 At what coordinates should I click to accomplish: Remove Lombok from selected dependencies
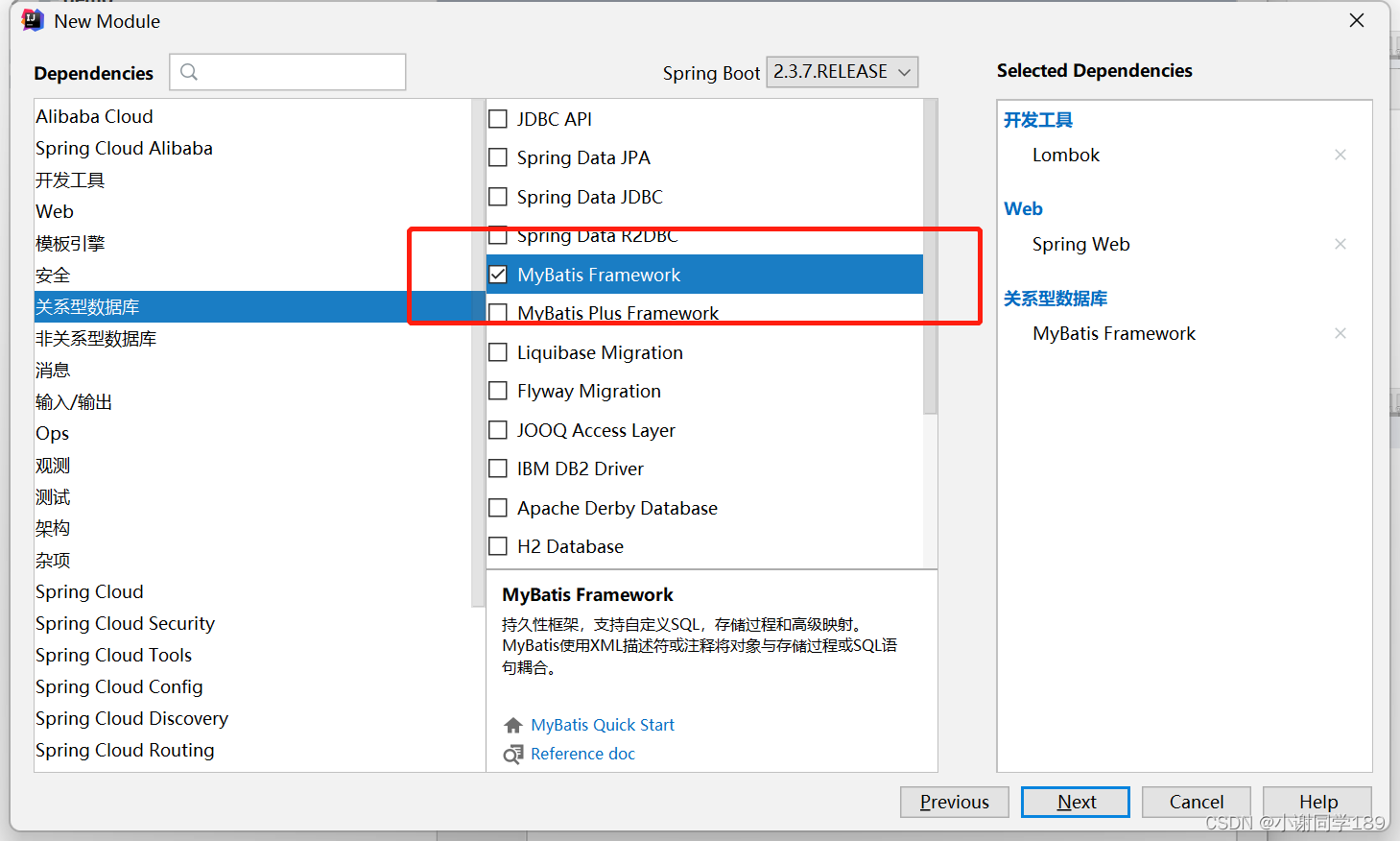(1341, 155)
